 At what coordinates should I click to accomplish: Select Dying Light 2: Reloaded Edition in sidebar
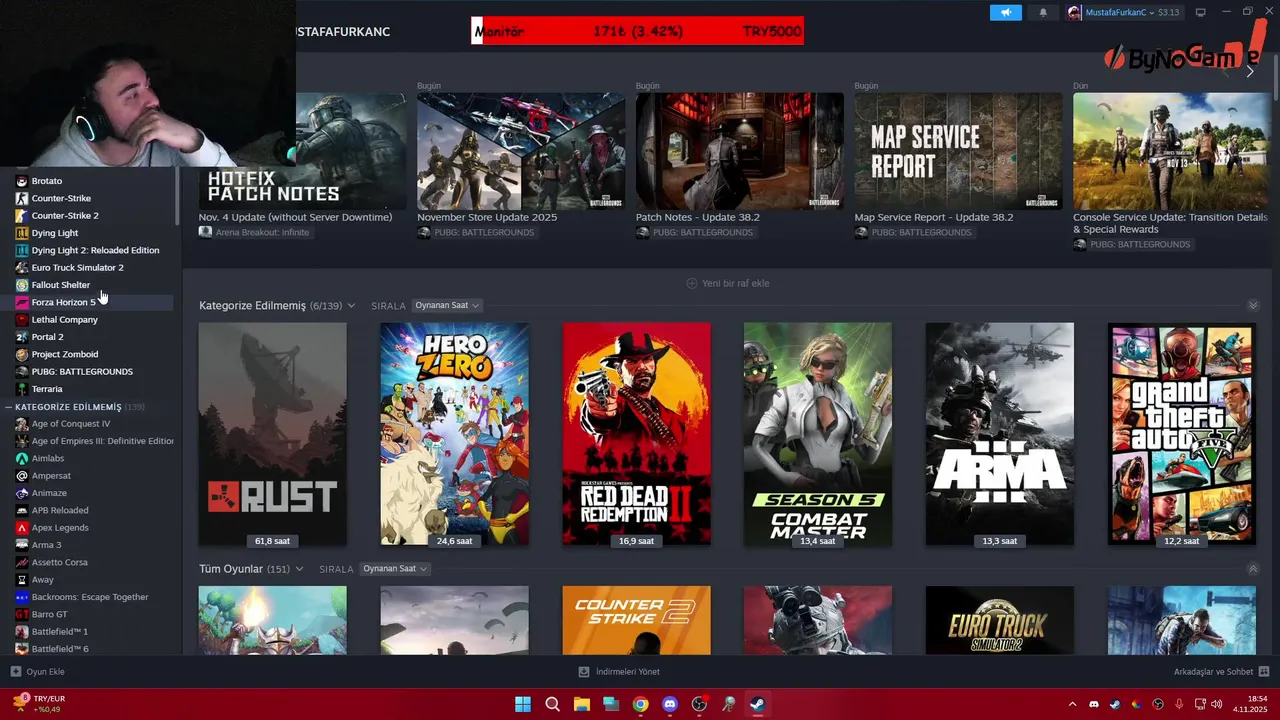tap(95, 250)
